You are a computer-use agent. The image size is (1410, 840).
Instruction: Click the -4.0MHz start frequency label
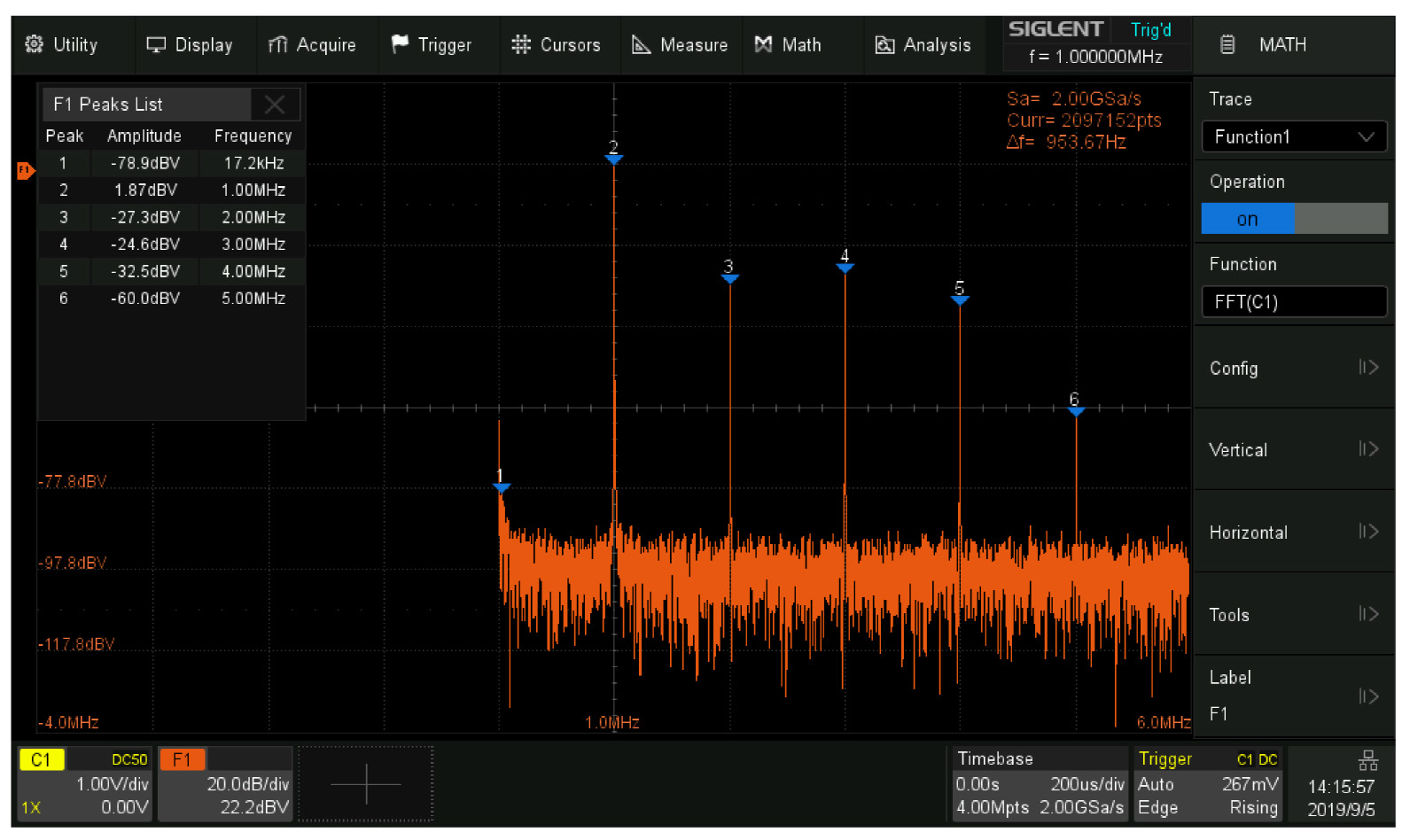tap(68, 722)
